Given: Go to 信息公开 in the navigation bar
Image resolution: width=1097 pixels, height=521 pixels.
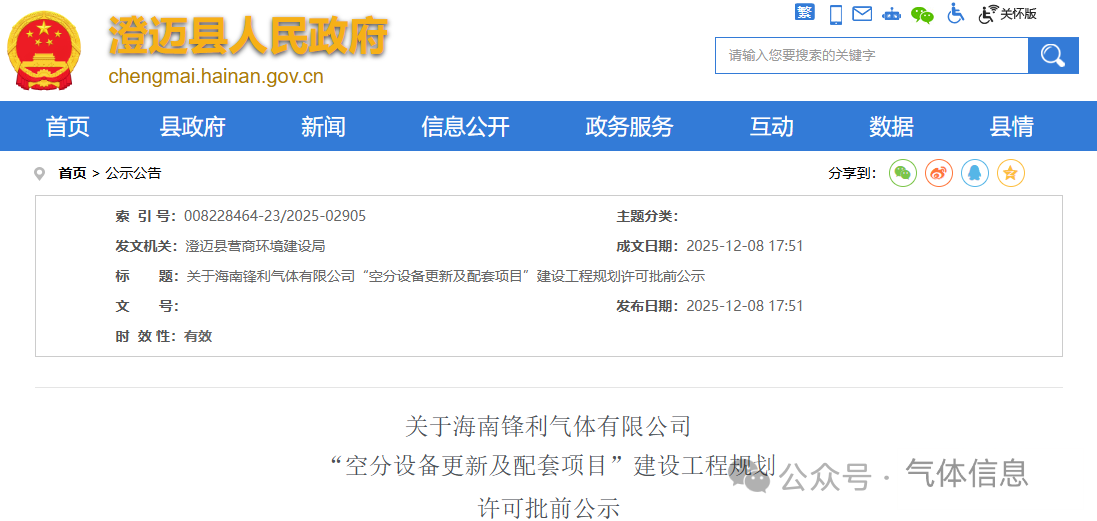Looking at the screenshot, I should click(x=465, y=127).
